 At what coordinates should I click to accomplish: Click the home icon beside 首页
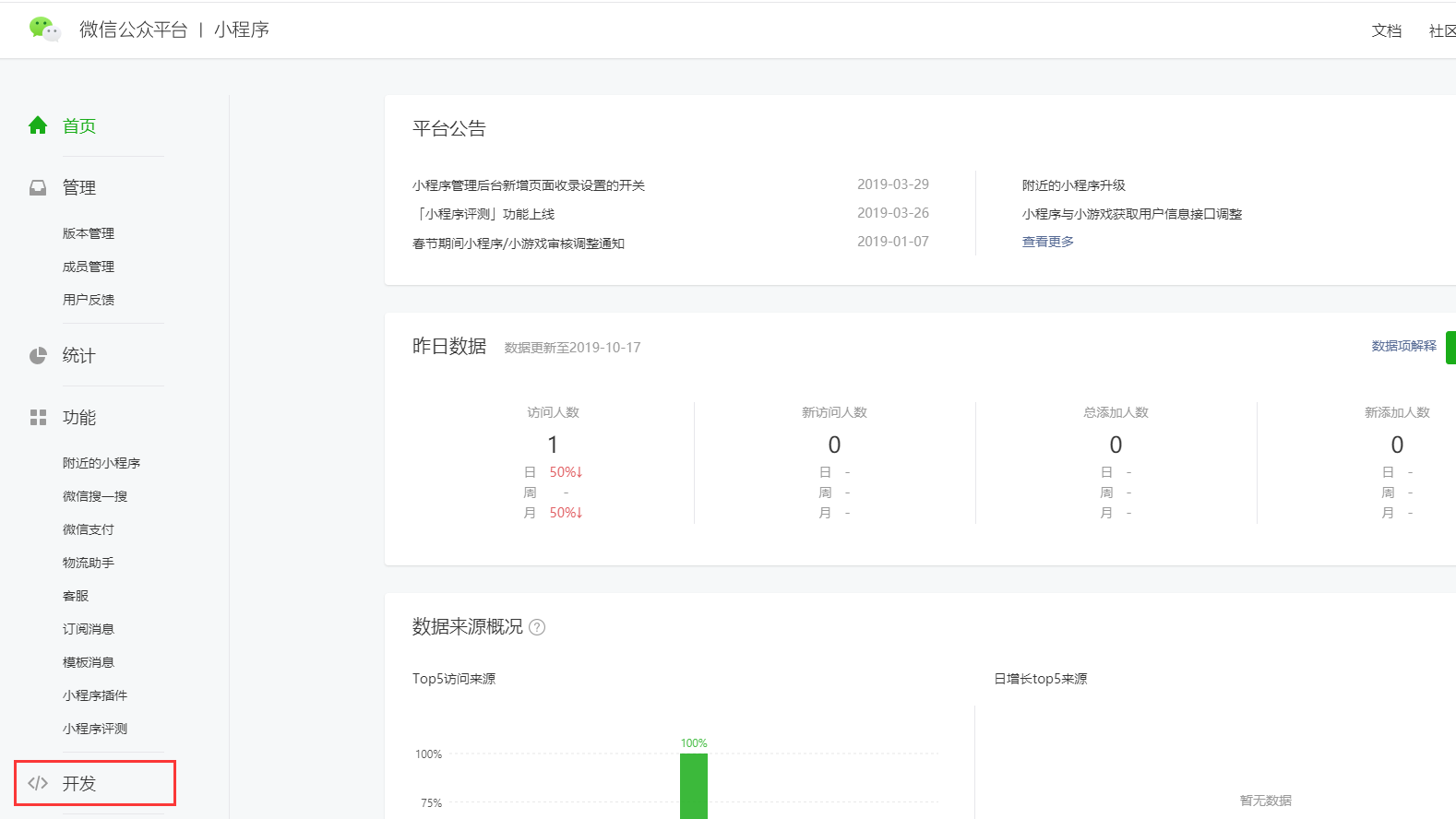(x=38, y=125)
